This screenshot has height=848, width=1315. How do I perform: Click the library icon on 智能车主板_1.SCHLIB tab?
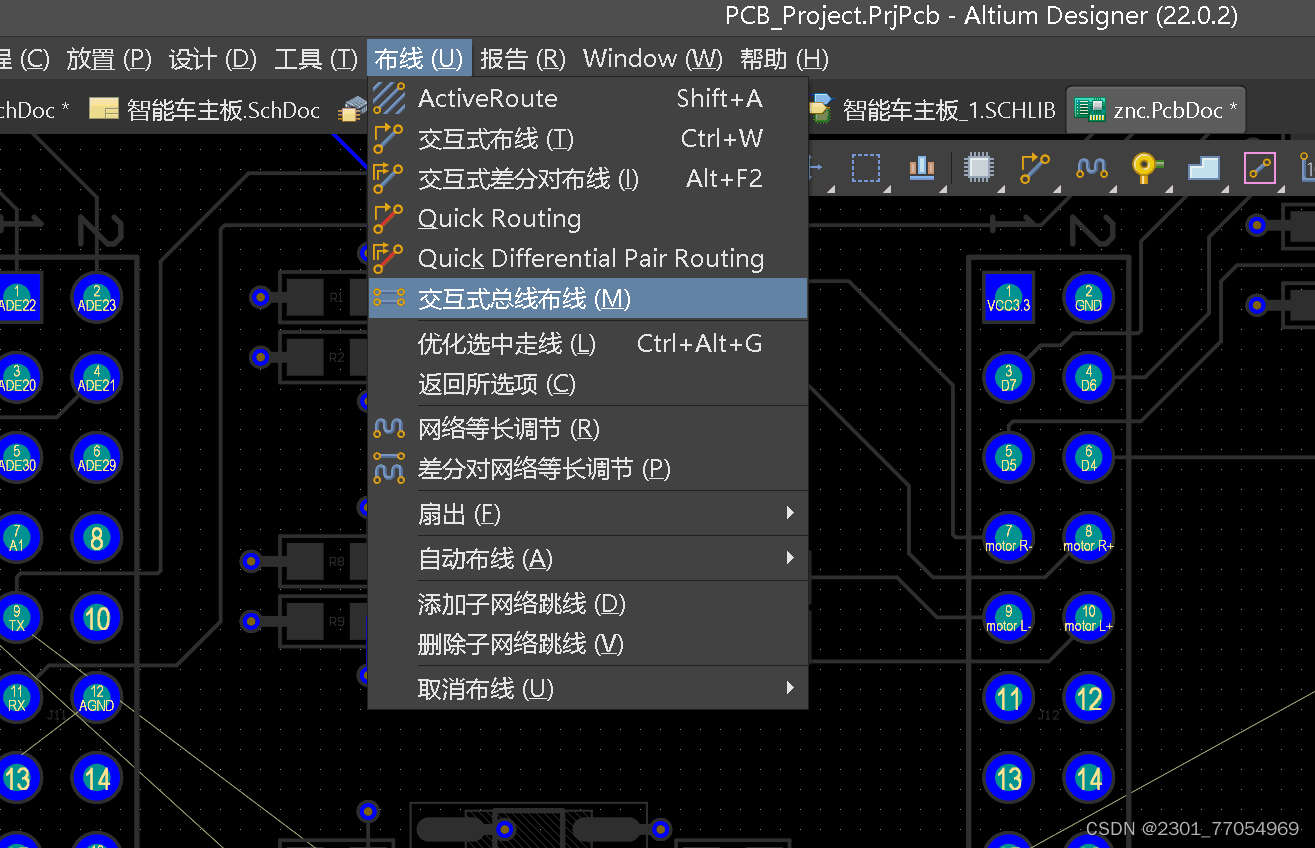pyautogui.click(x=820, y=110)
